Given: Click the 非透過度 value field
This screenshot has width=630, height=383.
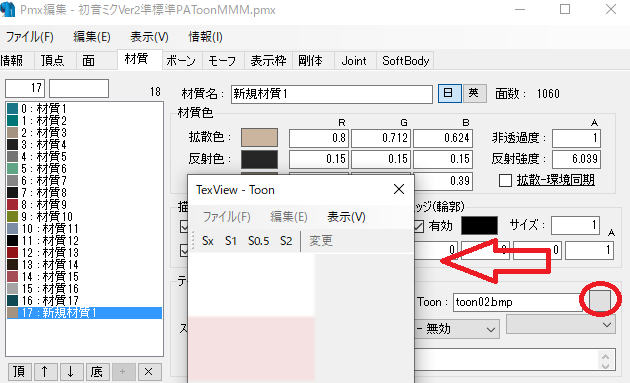Looking at the screenshot, I should (577, 138).
